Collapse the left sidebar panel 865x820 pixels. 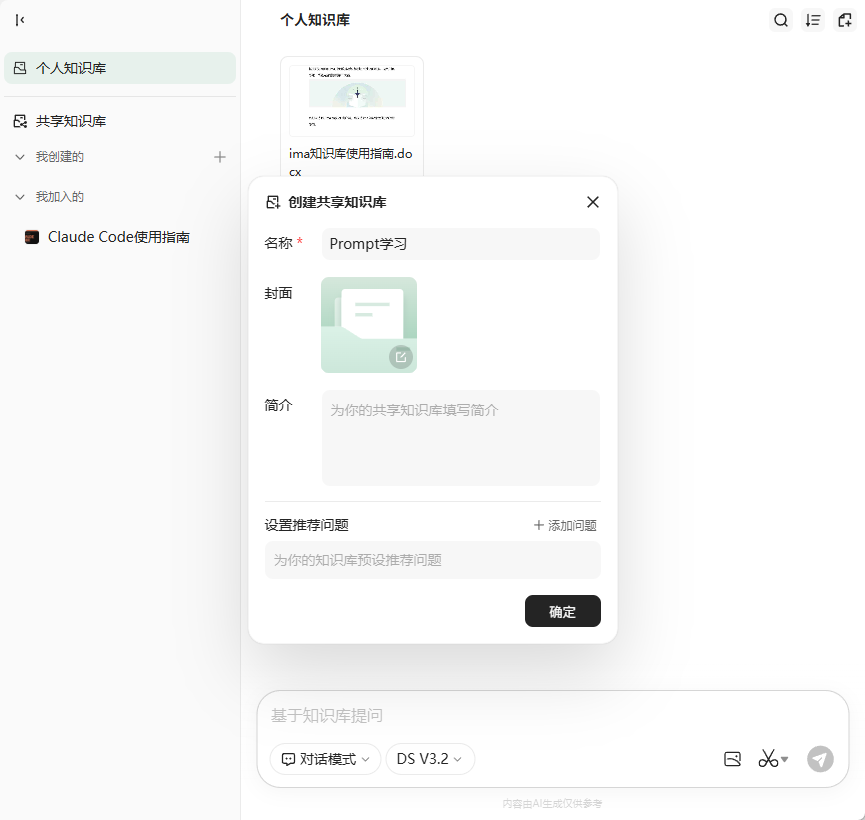pos(20,20)
